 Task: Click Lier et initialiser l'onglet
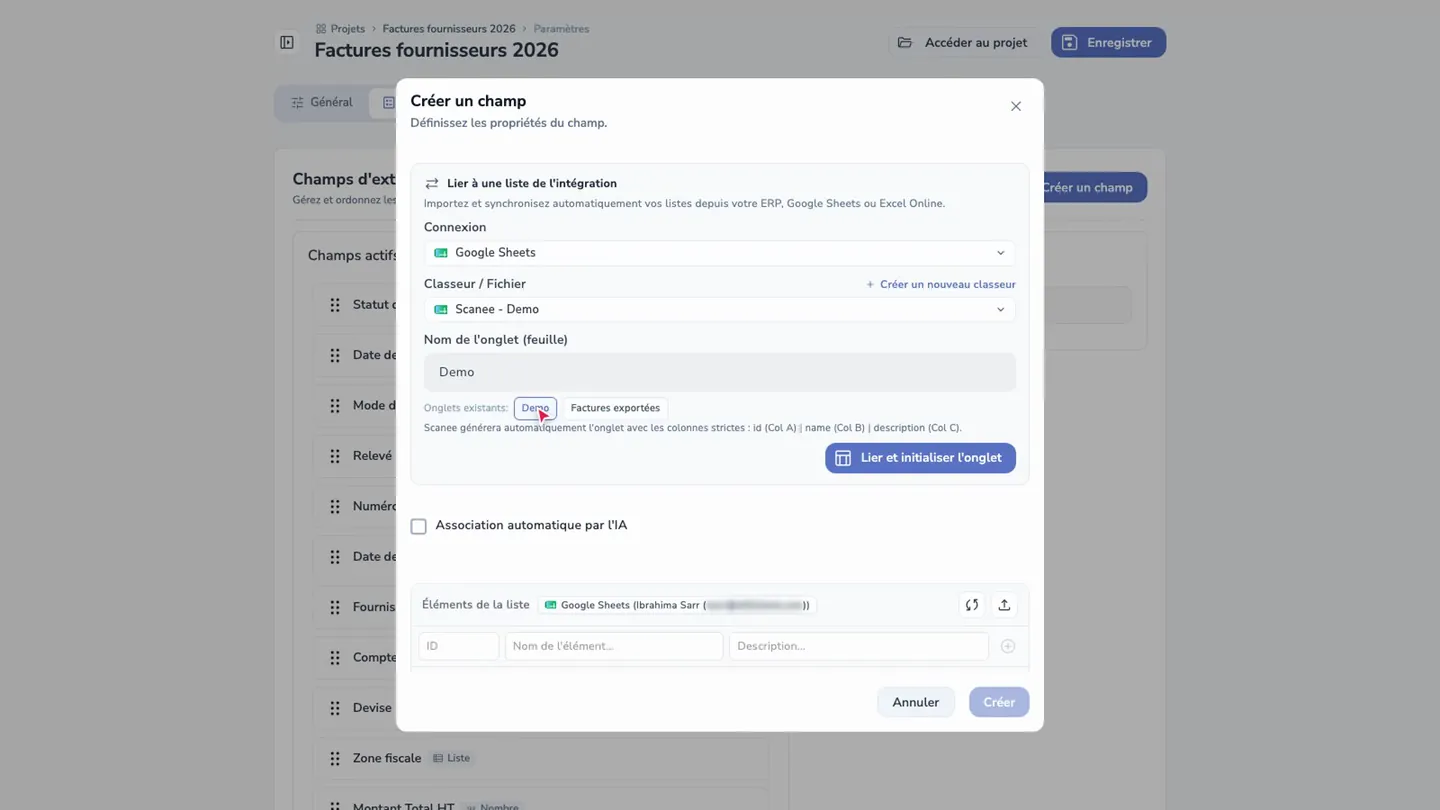coord(920,458)
